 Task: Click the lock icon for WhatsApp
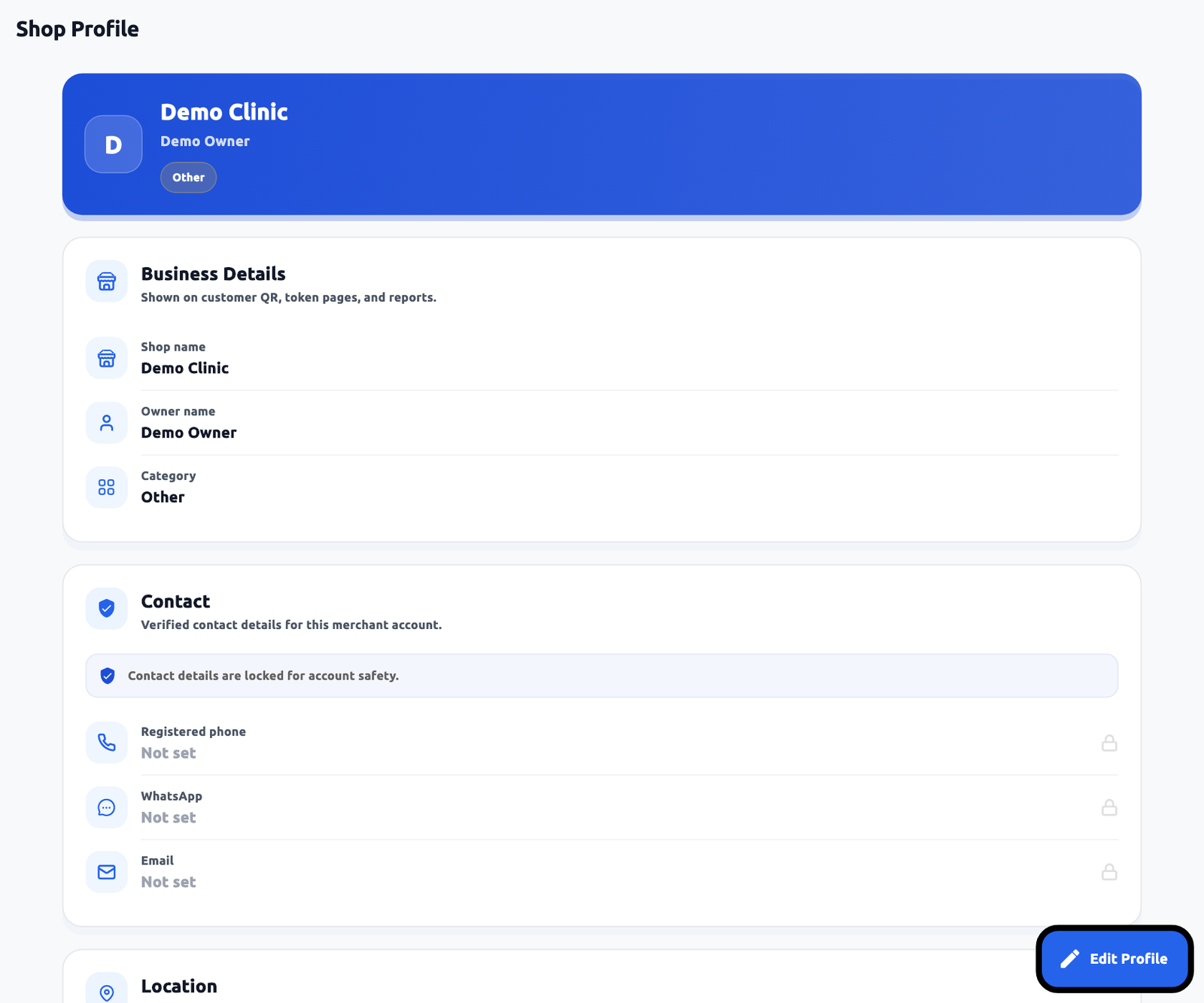click(1109, 808)
